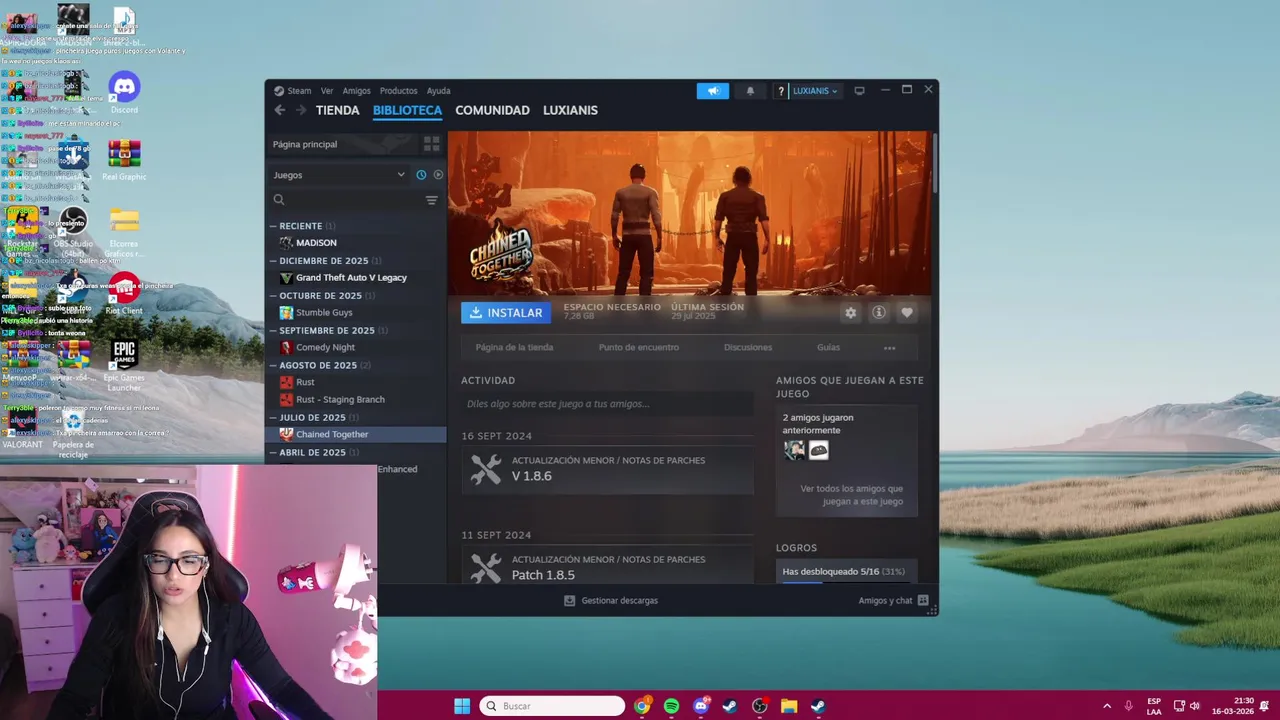The height and width of the screenshot is (720, 1280).
Task: Select Comedy Night in the library
Action: point(325,348)
